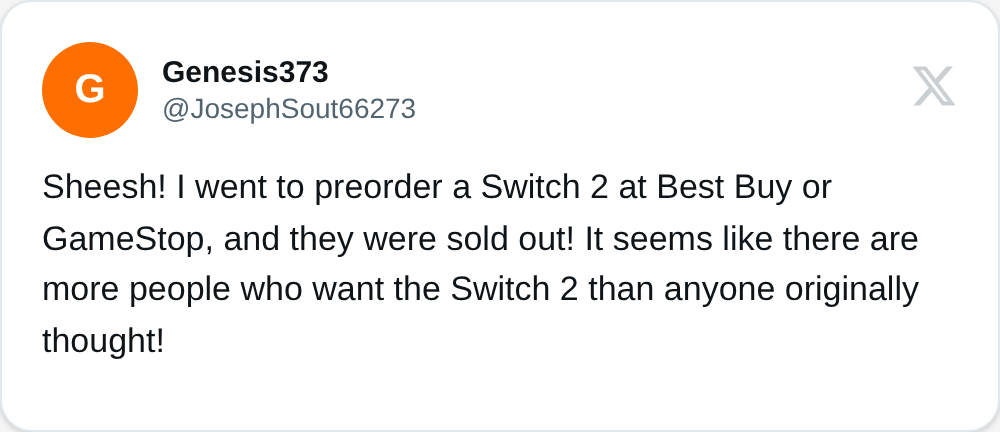This screenshot has width=1000, height=432.
Task: Click the word "want" in the tweet
Action: pos(347,290)
